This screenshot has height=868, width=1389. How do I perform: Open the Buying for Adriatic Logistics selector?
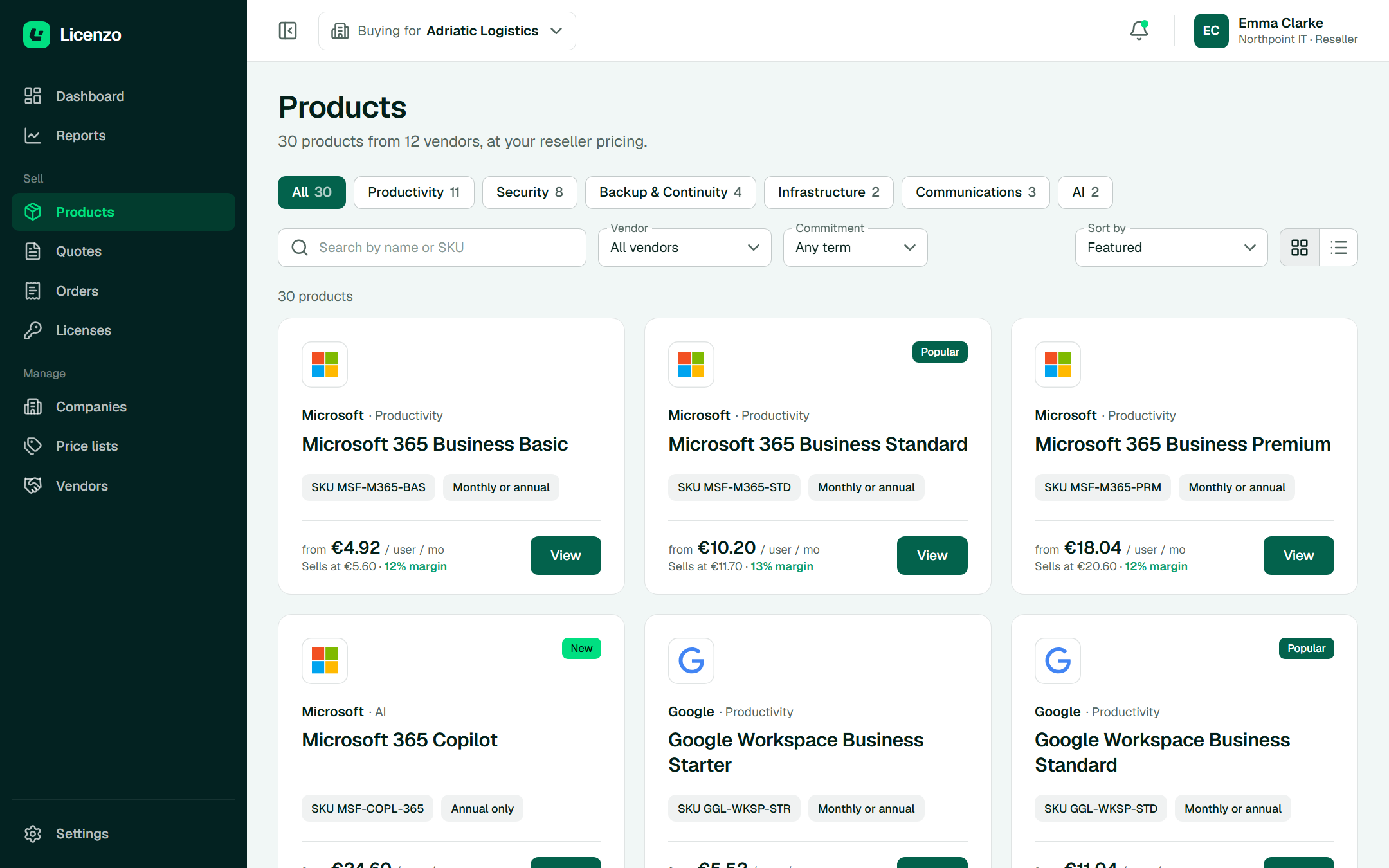(x=447, y=31)
